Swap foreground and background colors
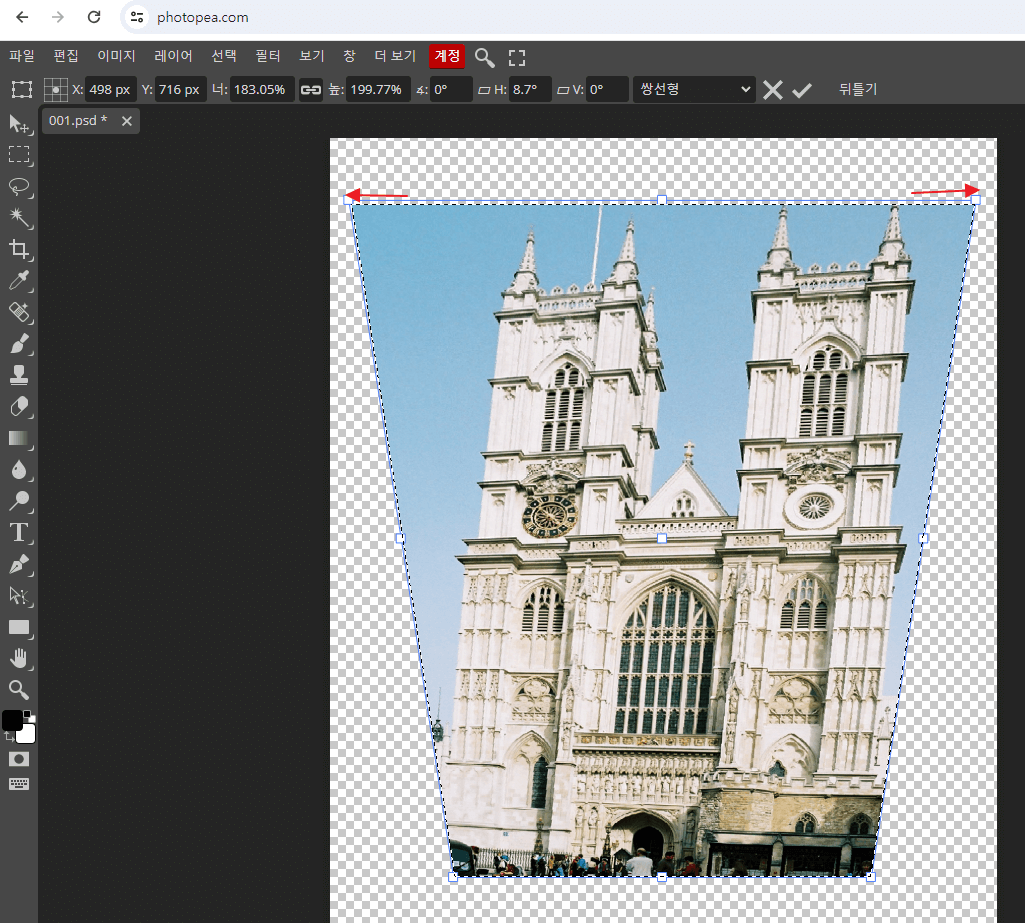 (x=8, y=737)
